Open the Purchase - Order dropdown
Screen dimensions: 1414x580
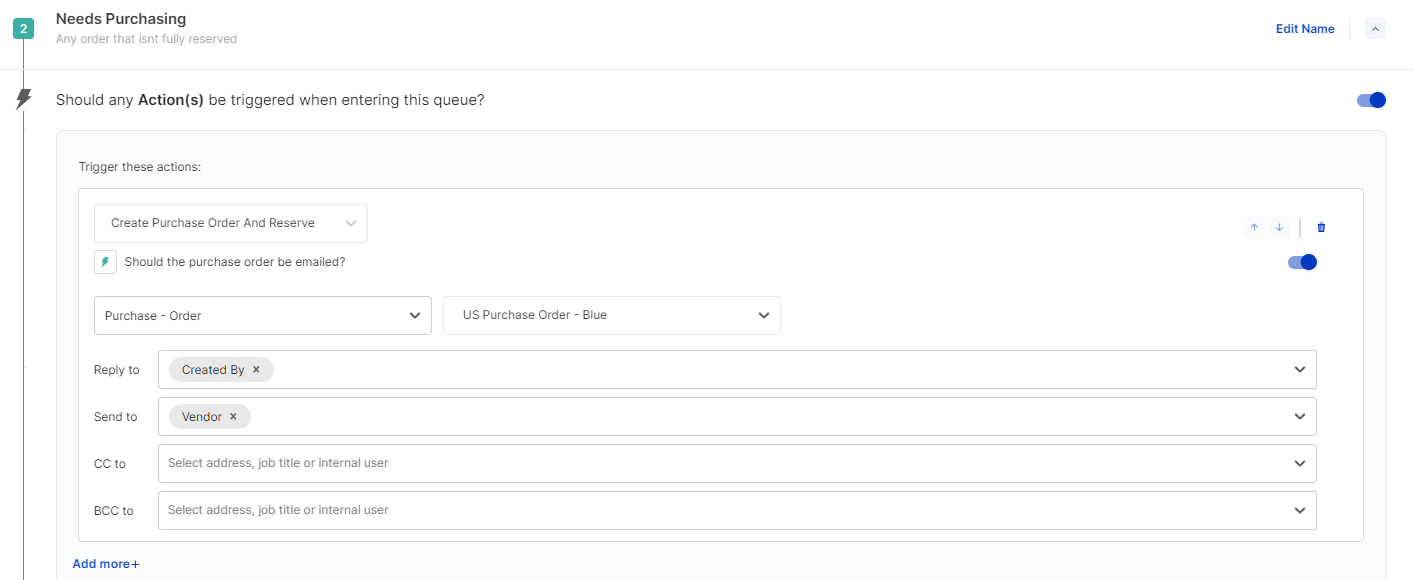[x=262, y=316]
